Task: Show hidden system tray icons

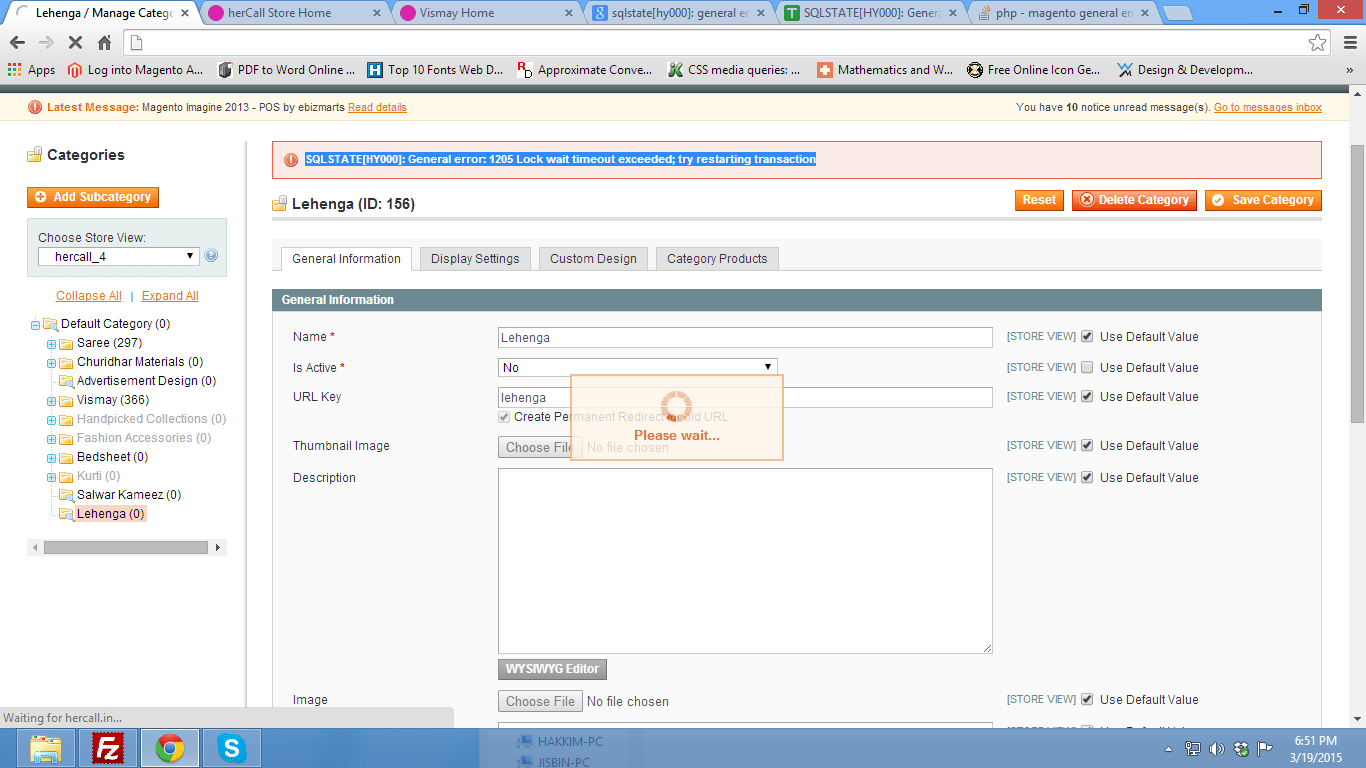Action: 1168,748
